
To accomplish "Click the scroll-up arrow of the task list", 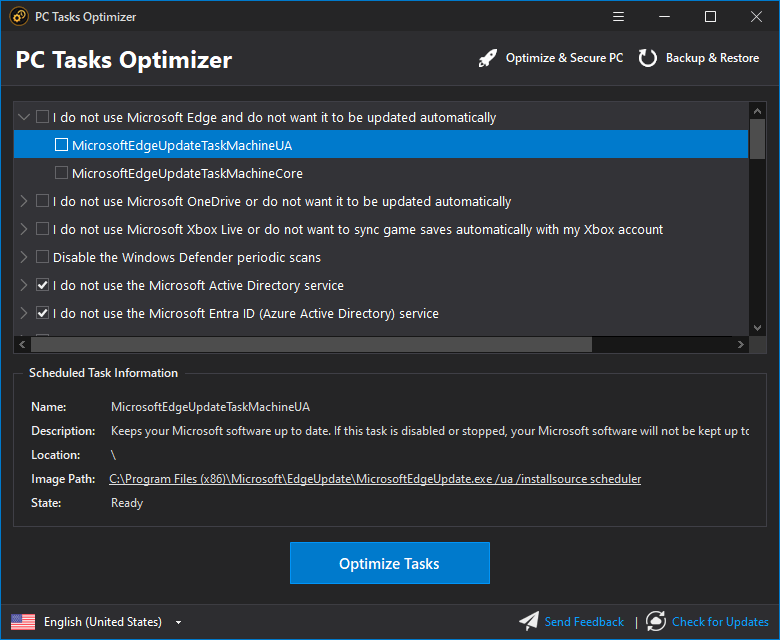I will pyautogui.click(x=757, y=110).
